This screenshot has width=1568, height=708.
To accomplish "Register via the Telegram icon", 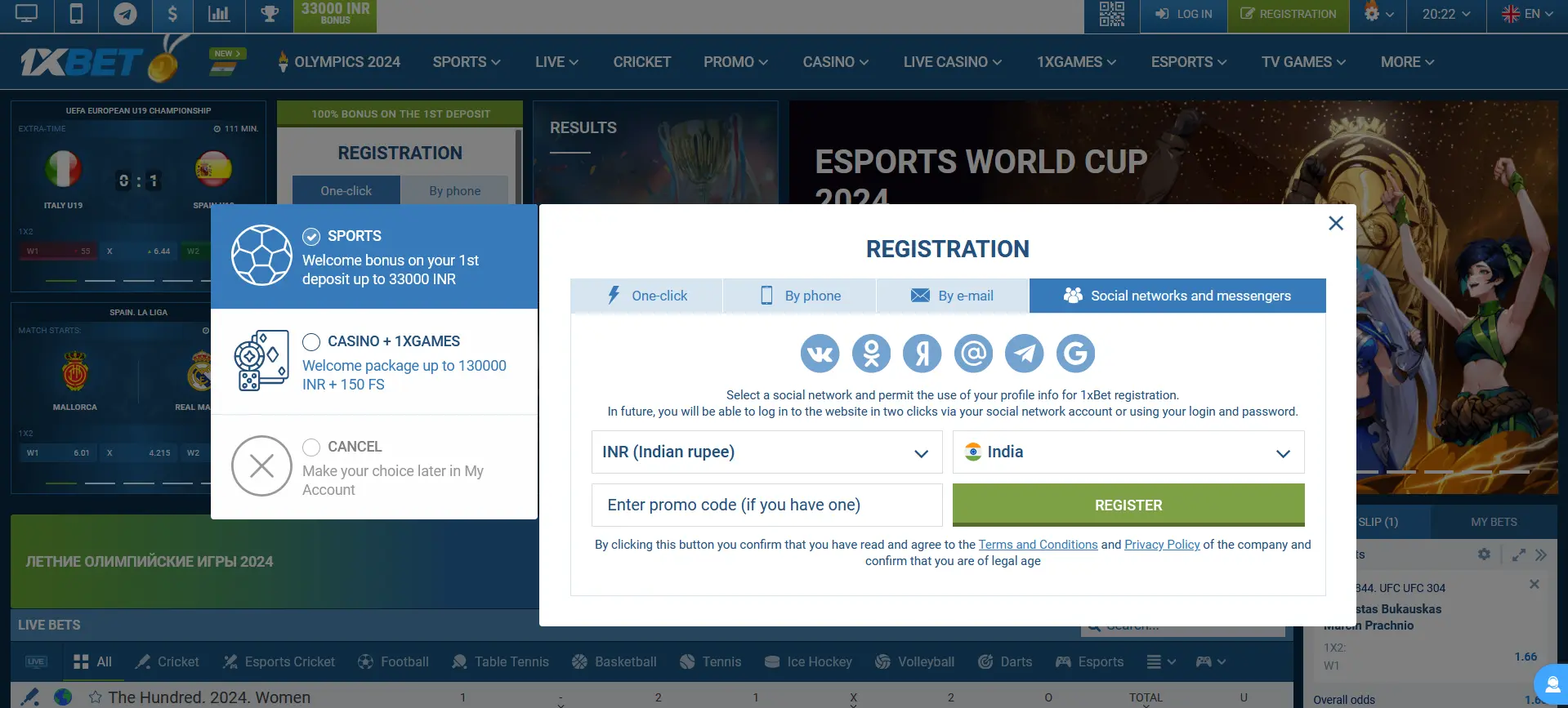I will coord(1025,354).
